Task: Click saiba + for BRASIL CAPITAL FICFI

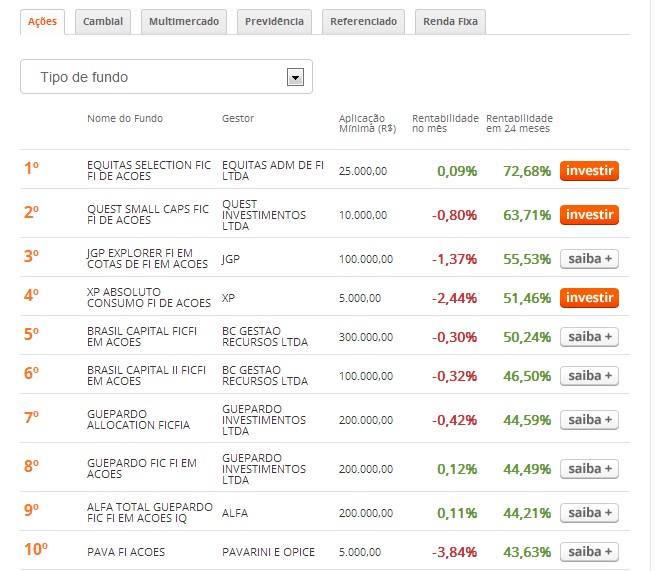Action: 589,337
